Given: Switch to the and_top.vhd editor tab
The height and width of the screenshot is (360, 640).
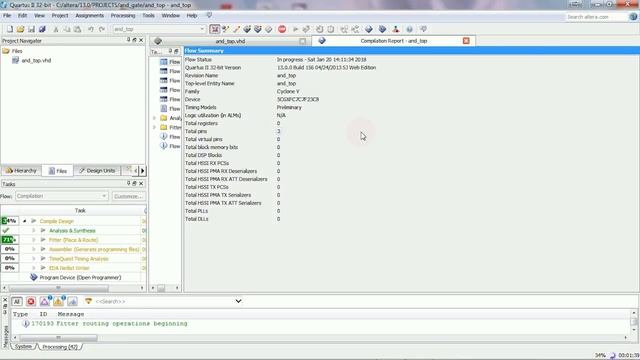Looking at the screenshot, I should [230, 41].
